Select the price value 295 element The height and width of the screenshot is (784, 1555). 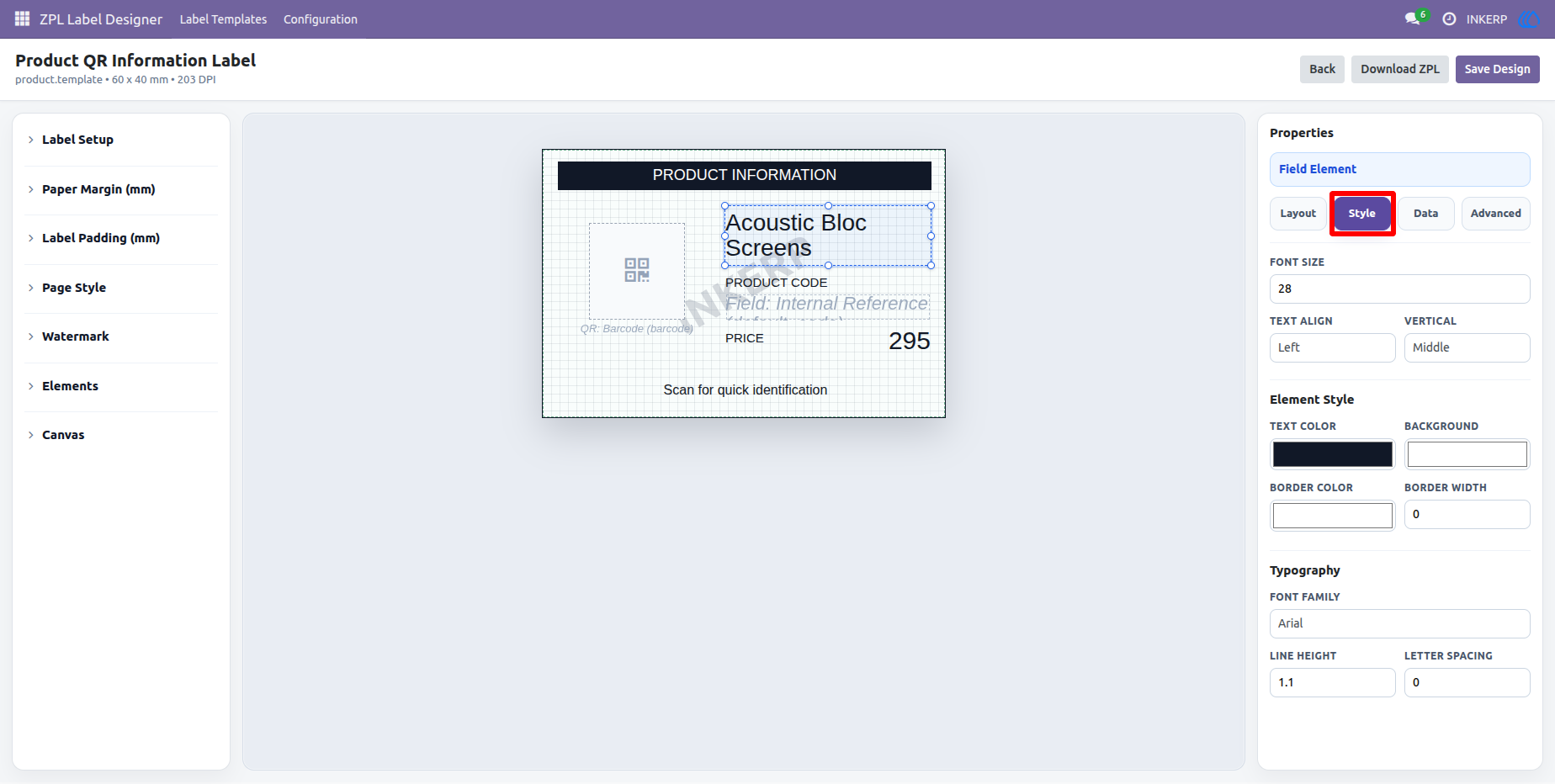909,341
